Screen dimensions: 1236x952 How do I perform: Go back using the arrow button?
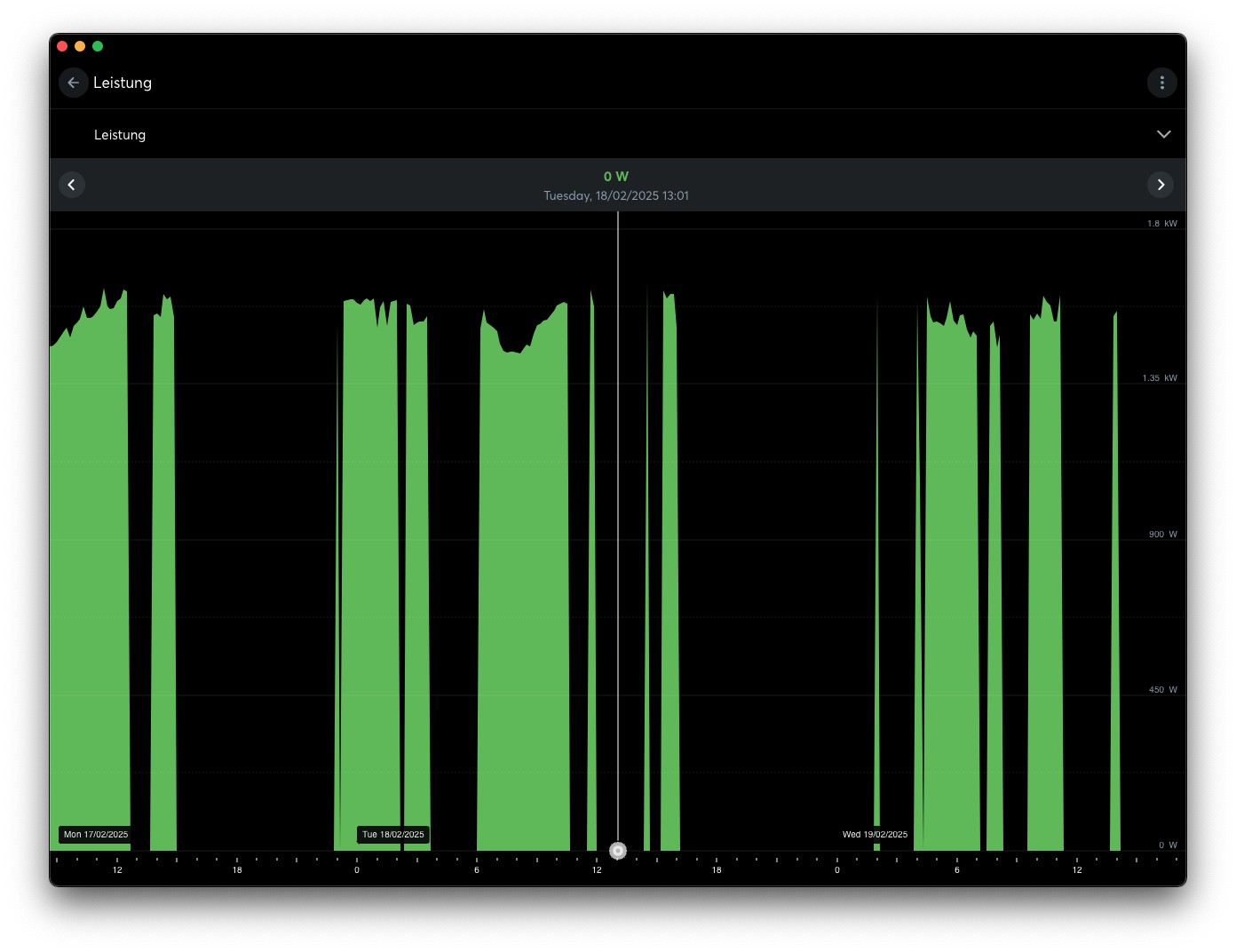[74, 83]
